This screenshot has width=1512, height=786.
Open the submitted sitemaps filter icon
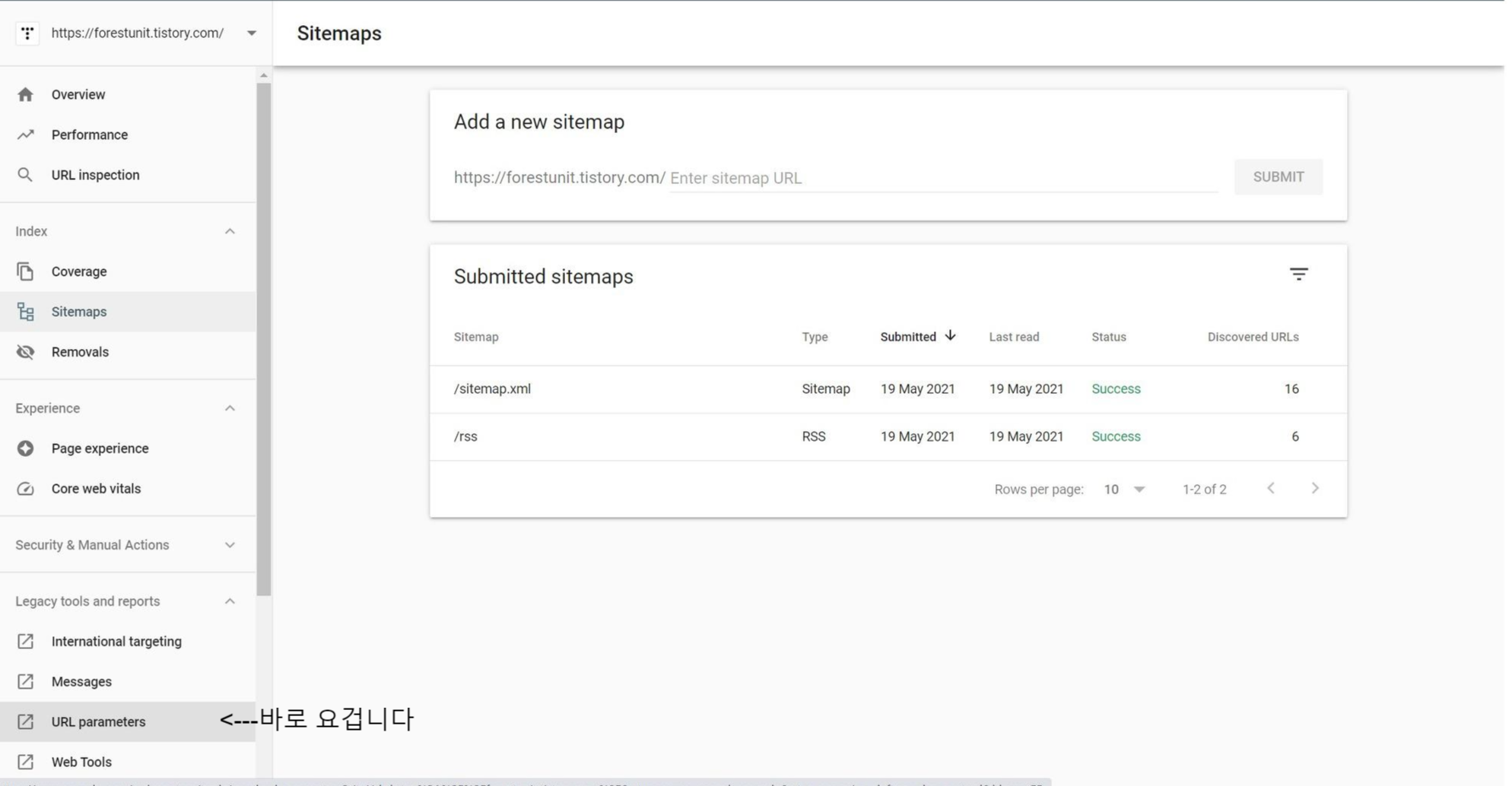(1298, 274)
